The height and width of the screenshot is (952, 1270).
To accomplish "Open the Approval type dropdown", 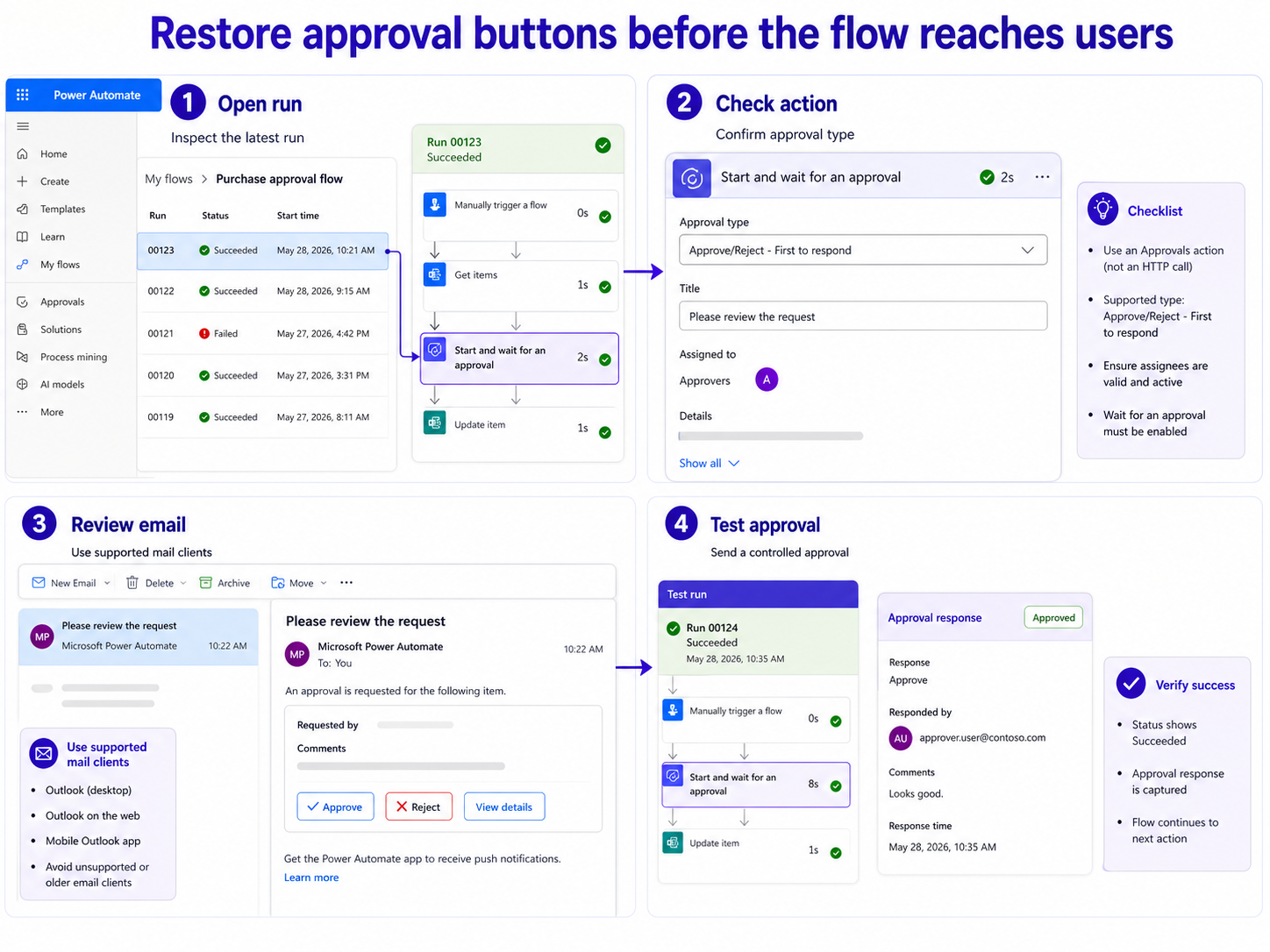I will click(x=863, y=250).
